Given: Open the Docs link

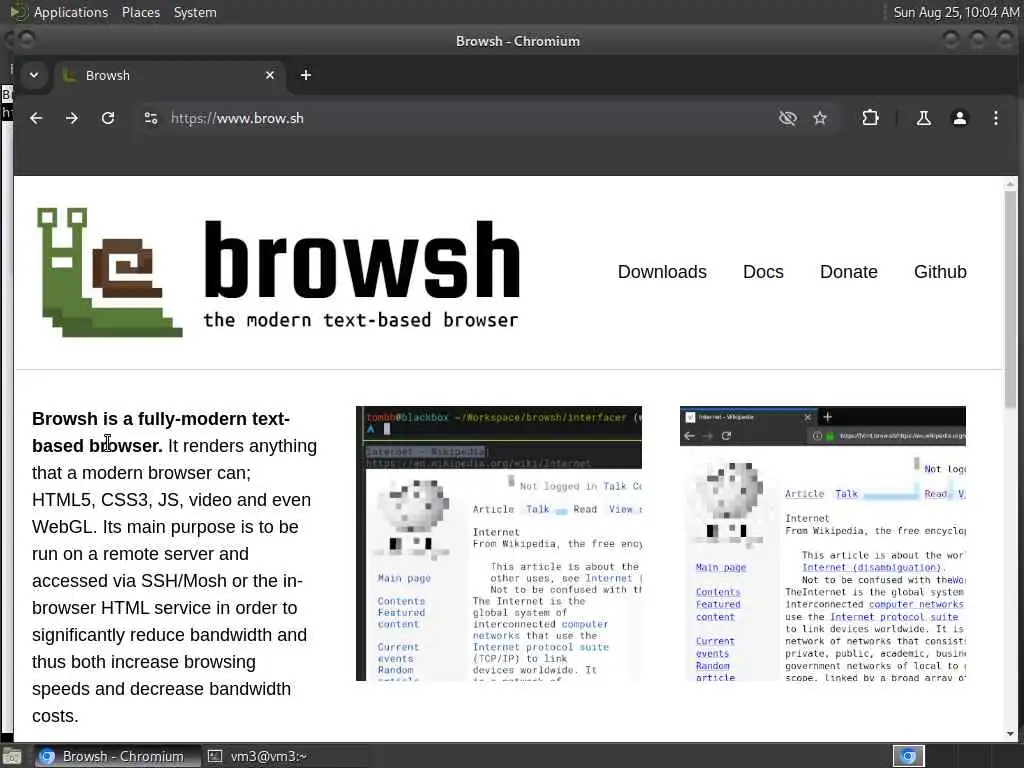Looking at the screenshot, I should click(763, 272).
